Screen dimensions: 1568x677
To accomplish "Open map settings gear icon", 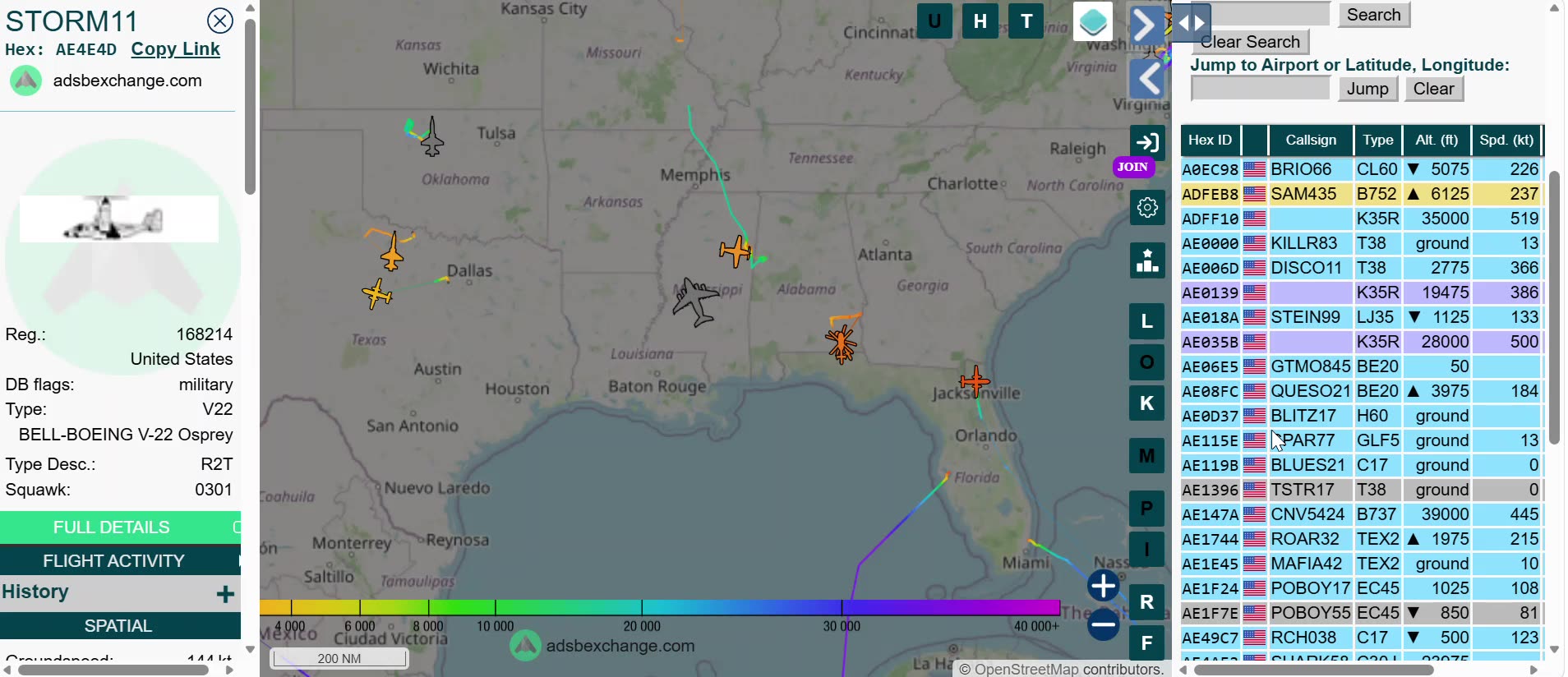I will point(1147,207).
